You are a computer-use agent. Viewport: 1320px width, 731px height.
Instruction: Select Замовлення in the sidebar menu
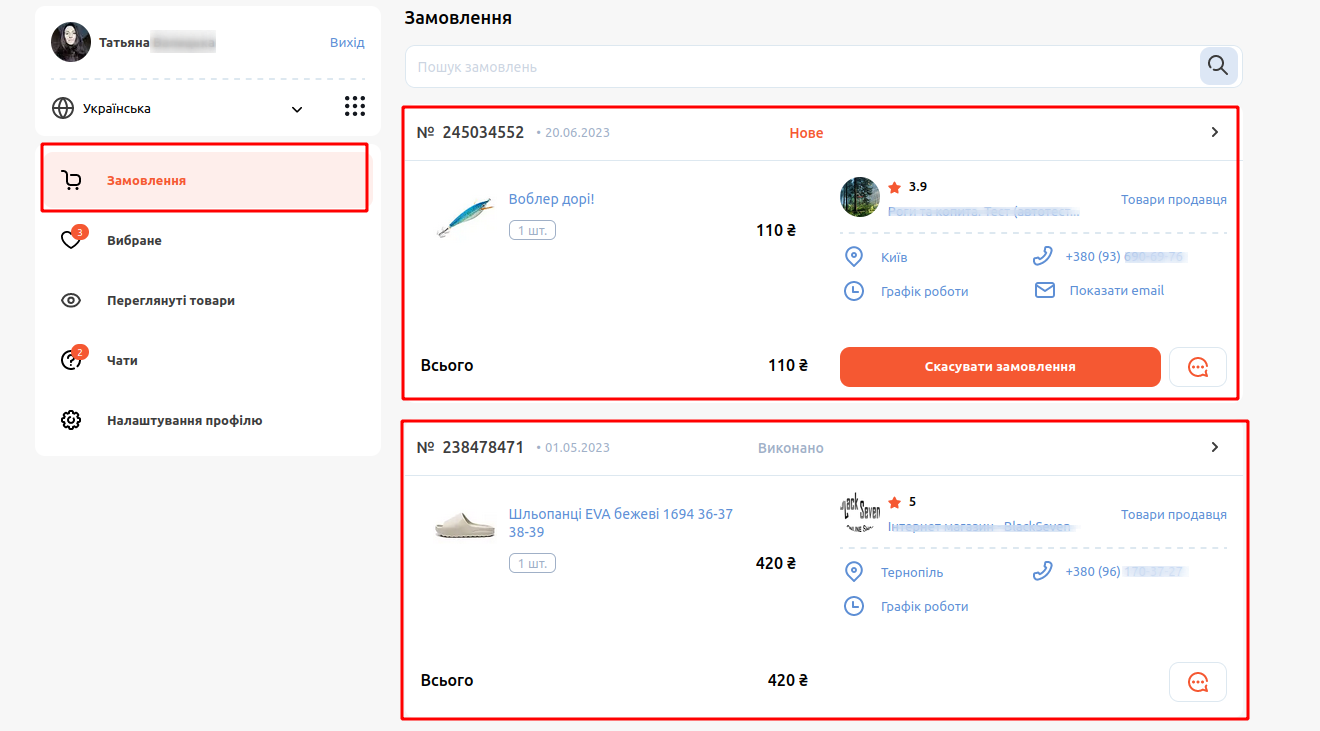point(205,180)
